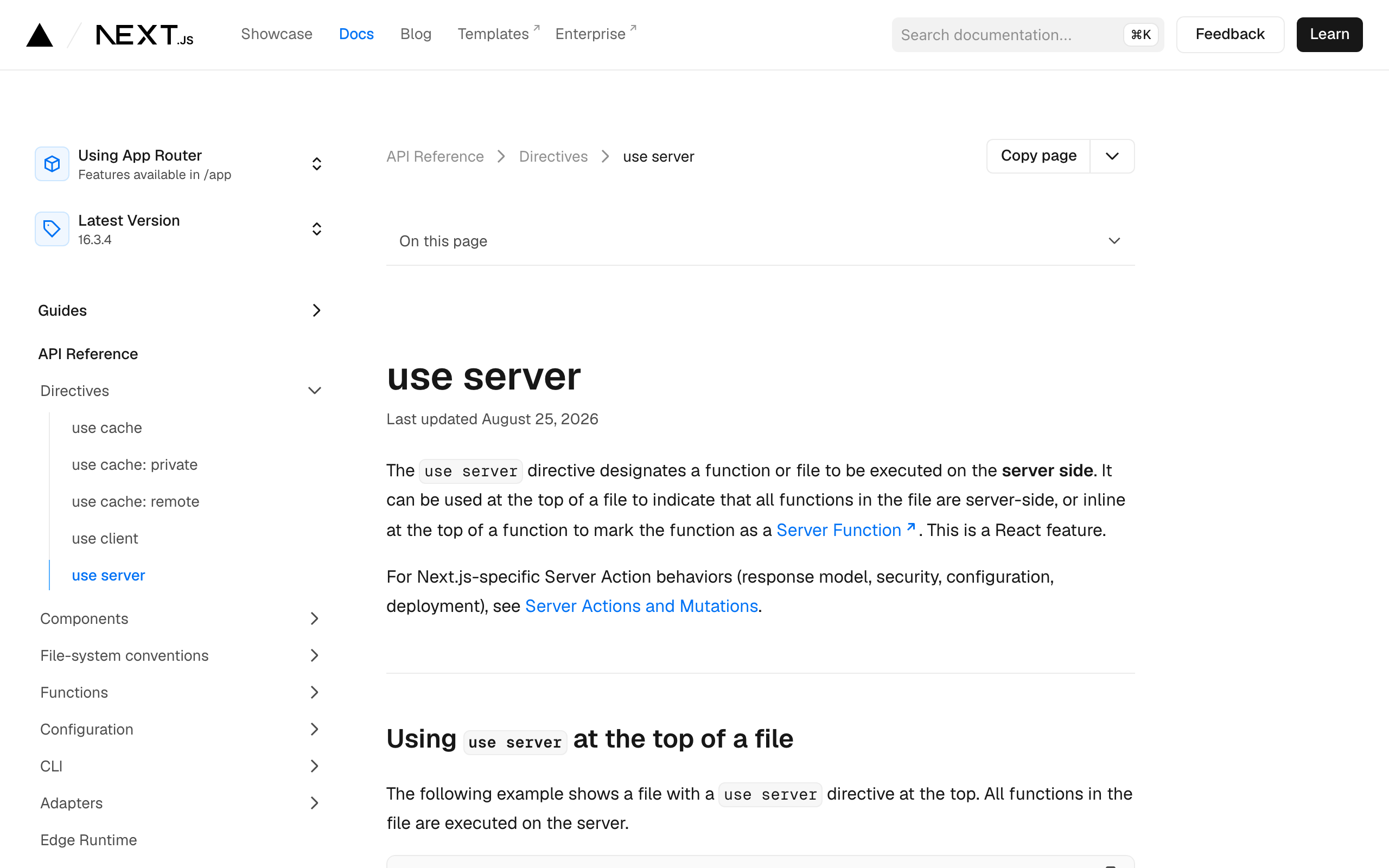Image resolution: width=1389 pixels, height=868 pixels.
Task: Click the API Reference sidebar heading
Action: tap(88, 354)
